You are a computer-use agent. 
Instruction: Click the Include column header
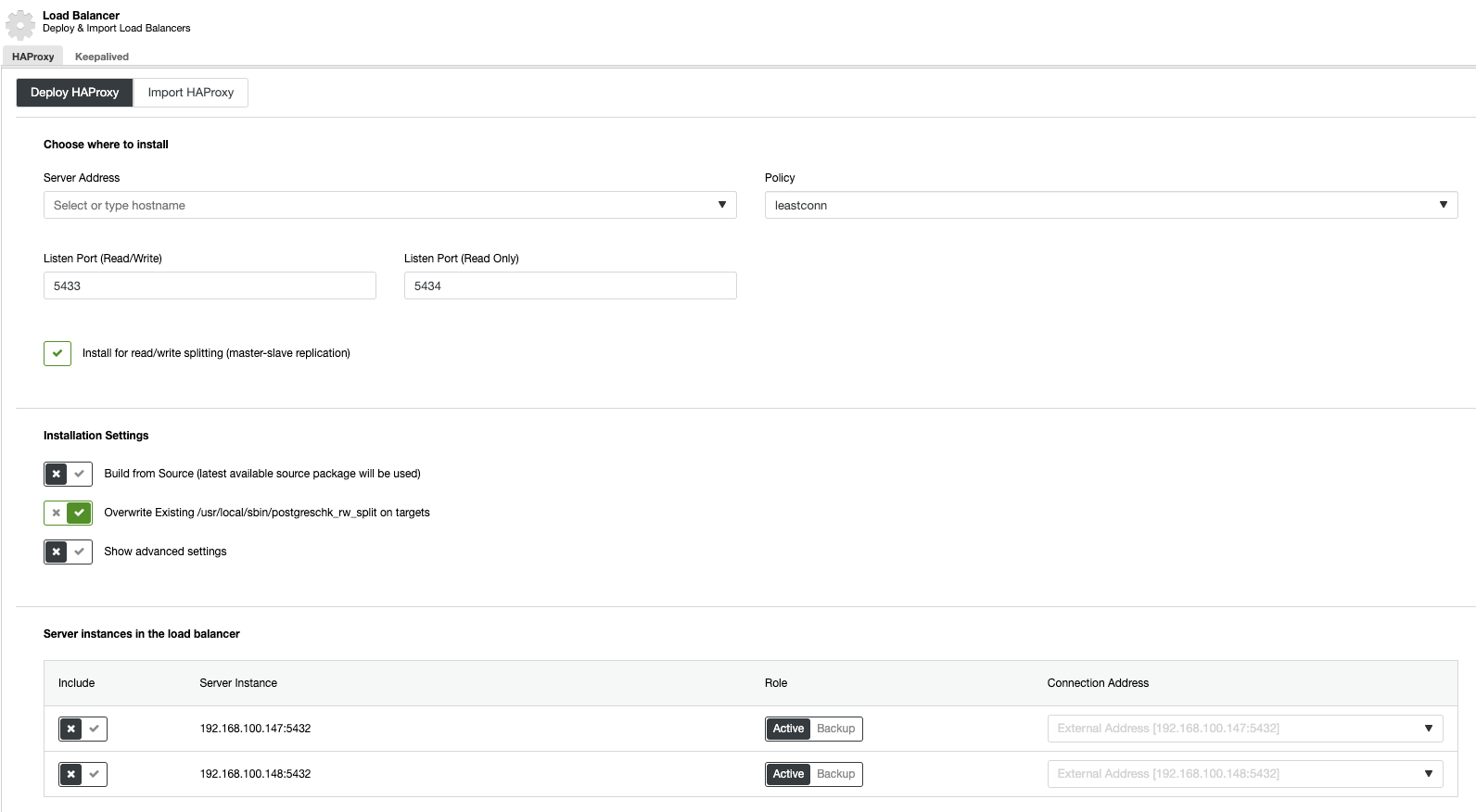(76, 683)
